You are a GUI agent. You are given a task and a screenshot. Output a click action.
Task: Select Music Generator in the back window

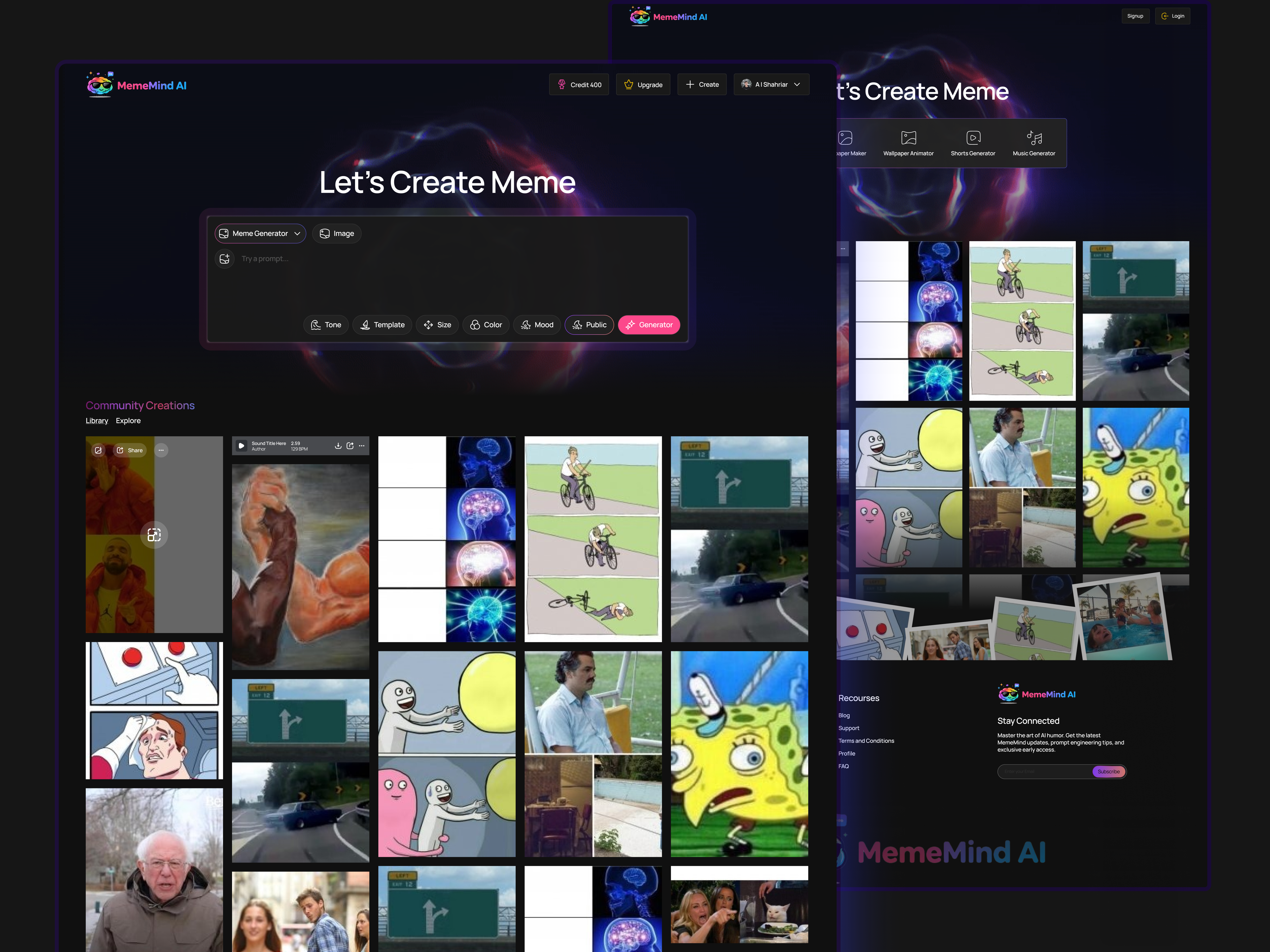1033,143
